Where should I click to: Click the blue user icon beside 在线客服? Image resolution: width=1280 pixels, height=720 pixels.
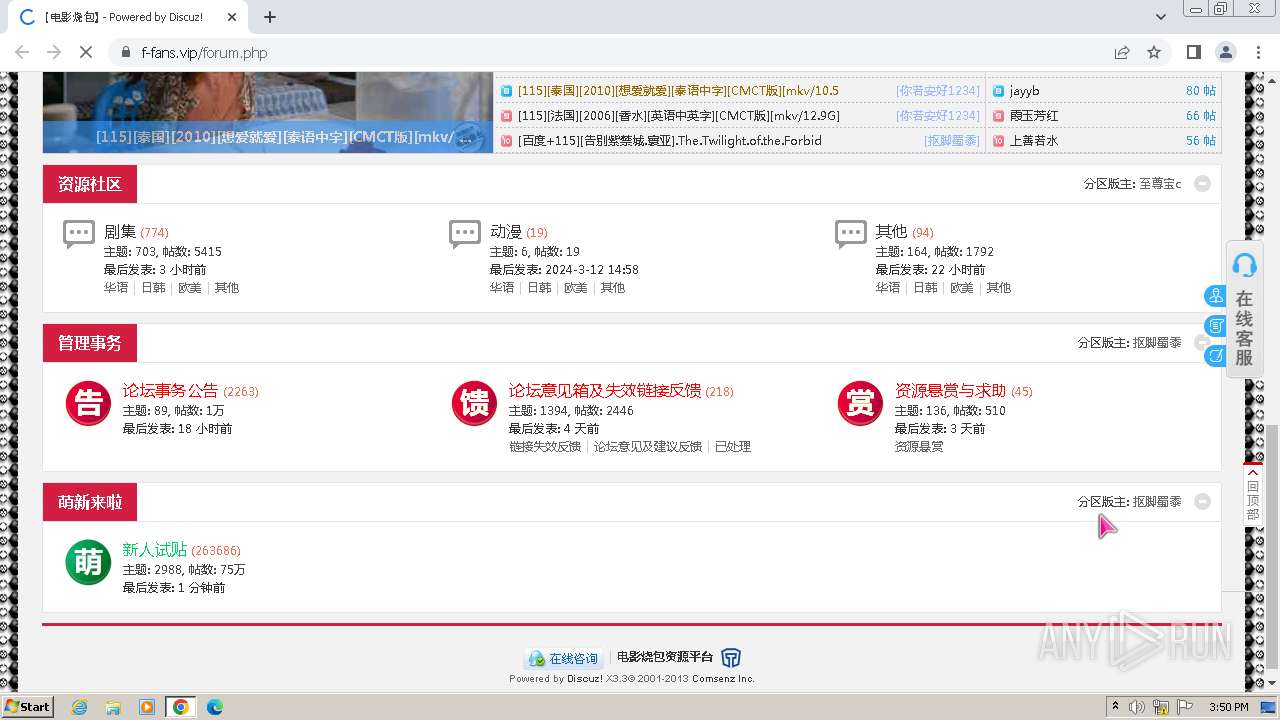point(1215,296)
